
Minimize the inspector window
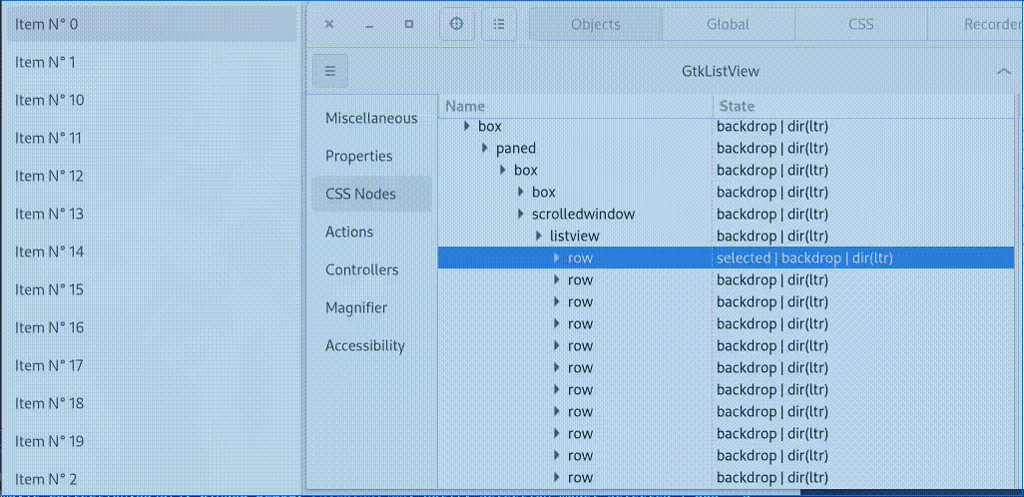tap(369, 24)
